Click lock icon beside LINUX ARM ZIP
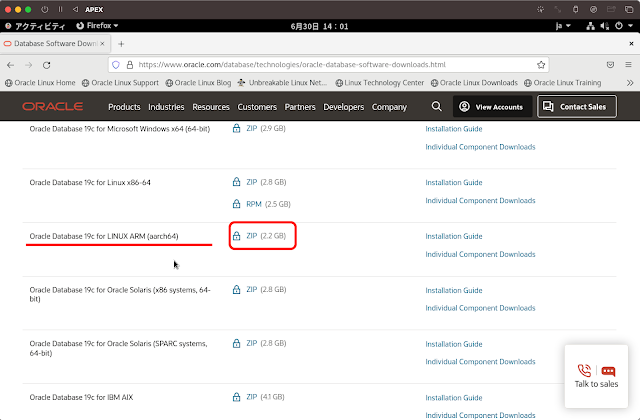This screenshot has width=640, height=420. coord(236,236)
